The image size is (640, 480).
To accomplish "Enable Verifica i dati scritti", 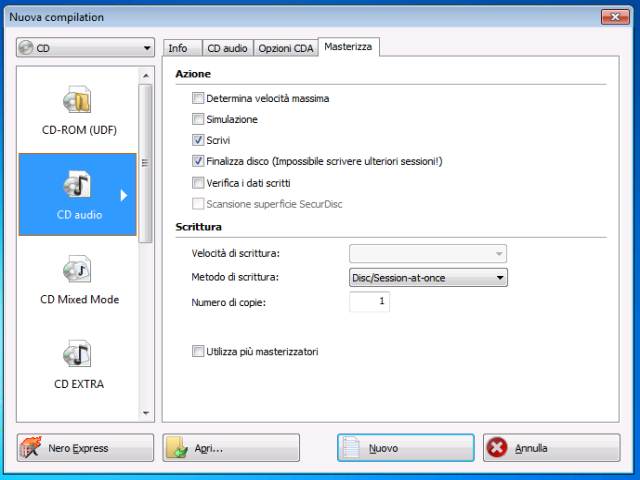I will 198,182.
